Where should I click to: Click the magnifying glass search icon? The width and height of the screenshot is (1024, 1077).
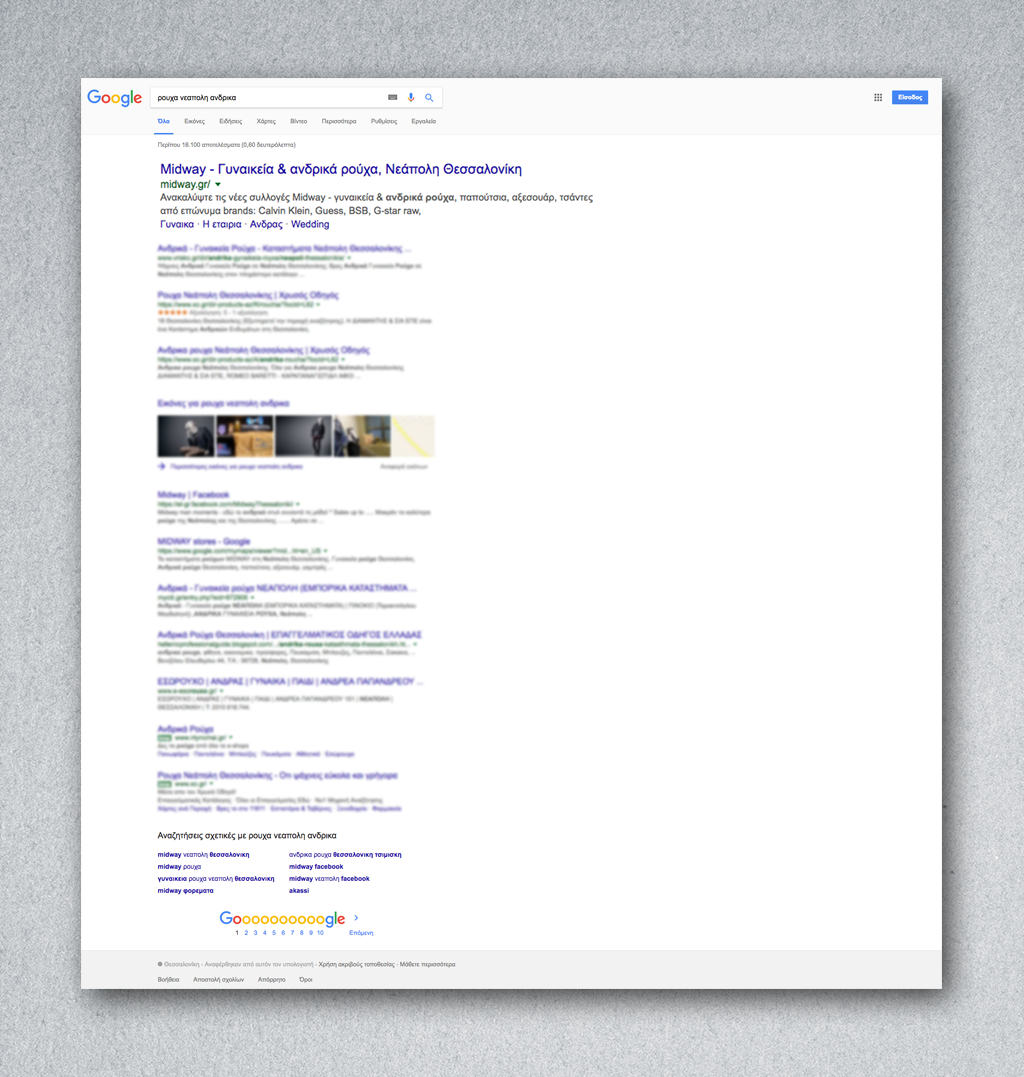tap(429, 97)
